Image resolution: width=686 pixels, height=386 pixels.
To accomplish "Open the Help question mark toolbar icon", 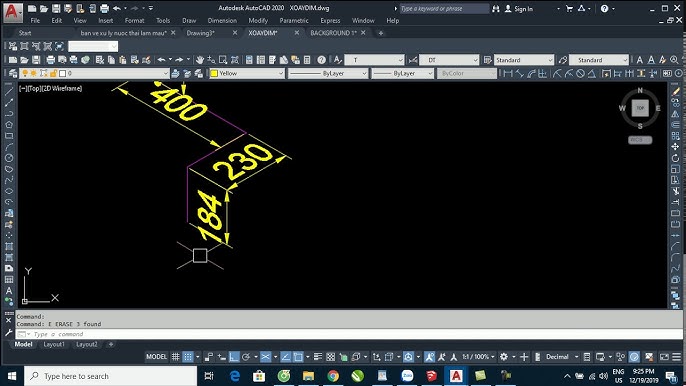I will click(322, 60).
